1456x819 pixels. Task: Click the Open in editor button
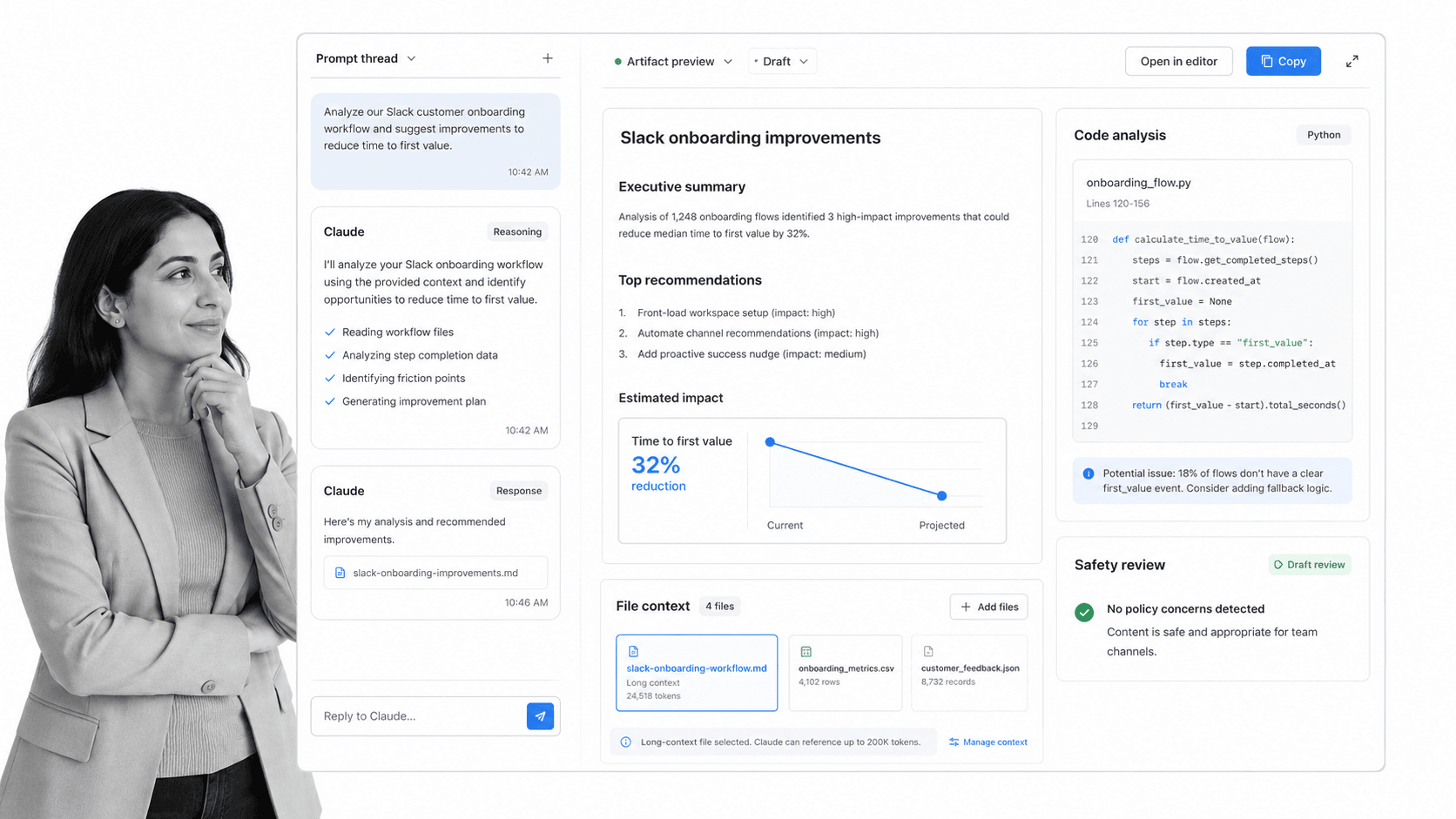1178,61
